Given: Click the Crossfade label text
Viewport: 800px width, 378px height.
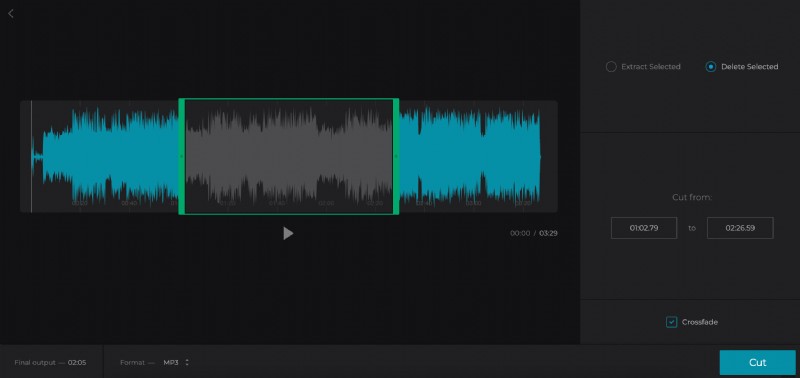Looking at the screenshot, I should pyautogui.click(x=699, y=322).
